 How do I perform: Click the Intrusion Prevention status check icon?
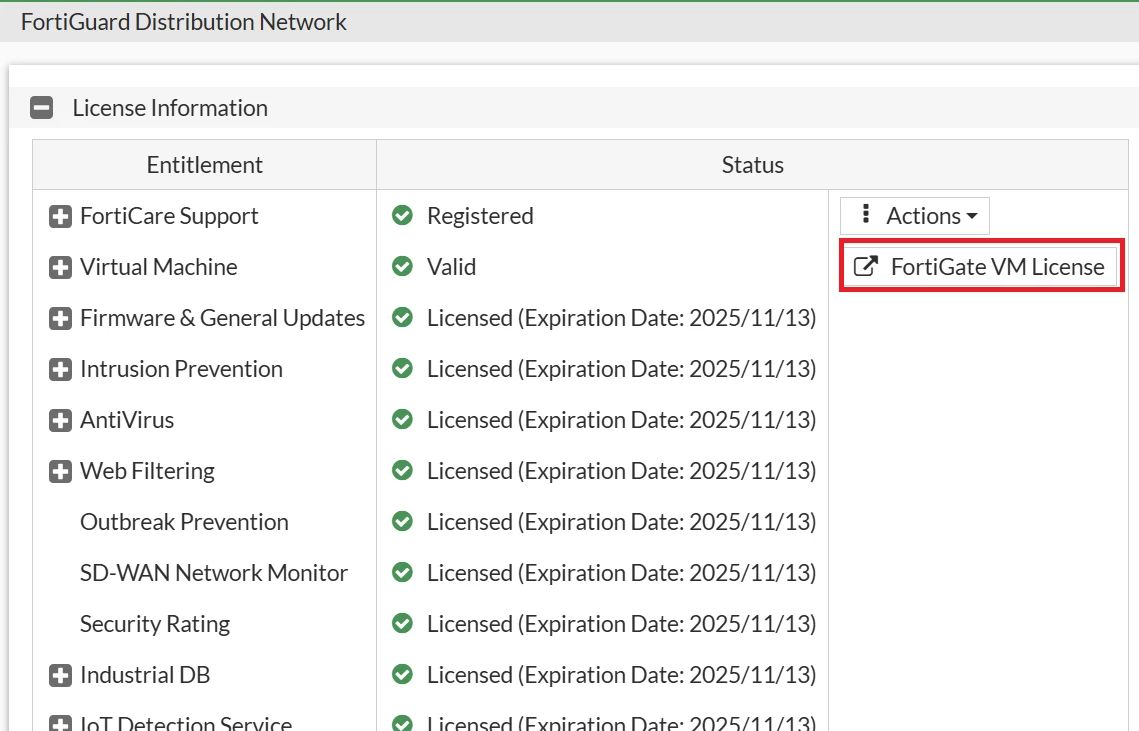pyautogui.click(x=402, y=368)
